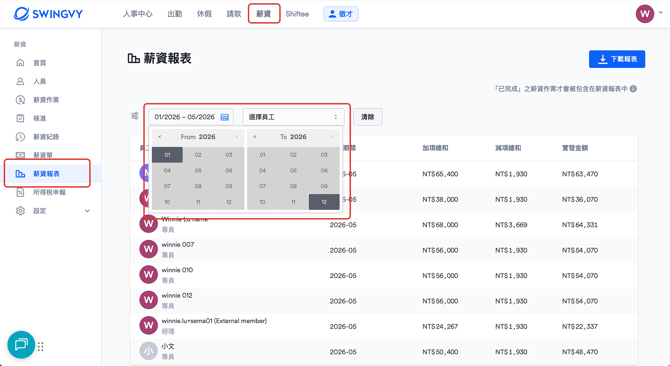Open the 薪資 top menu
The image size is (670, 366).
(264, 14)
